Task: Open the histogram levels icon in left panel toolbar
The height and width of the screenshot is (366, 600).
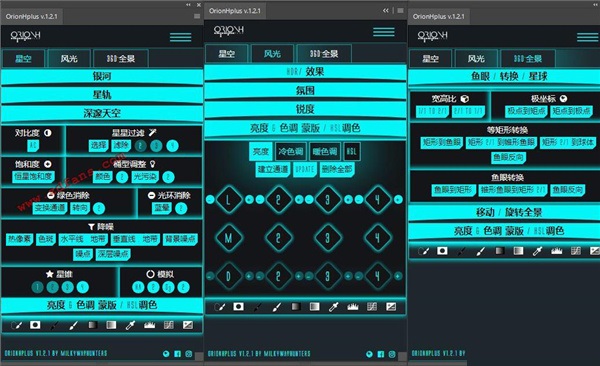Action: pos(150,325)
